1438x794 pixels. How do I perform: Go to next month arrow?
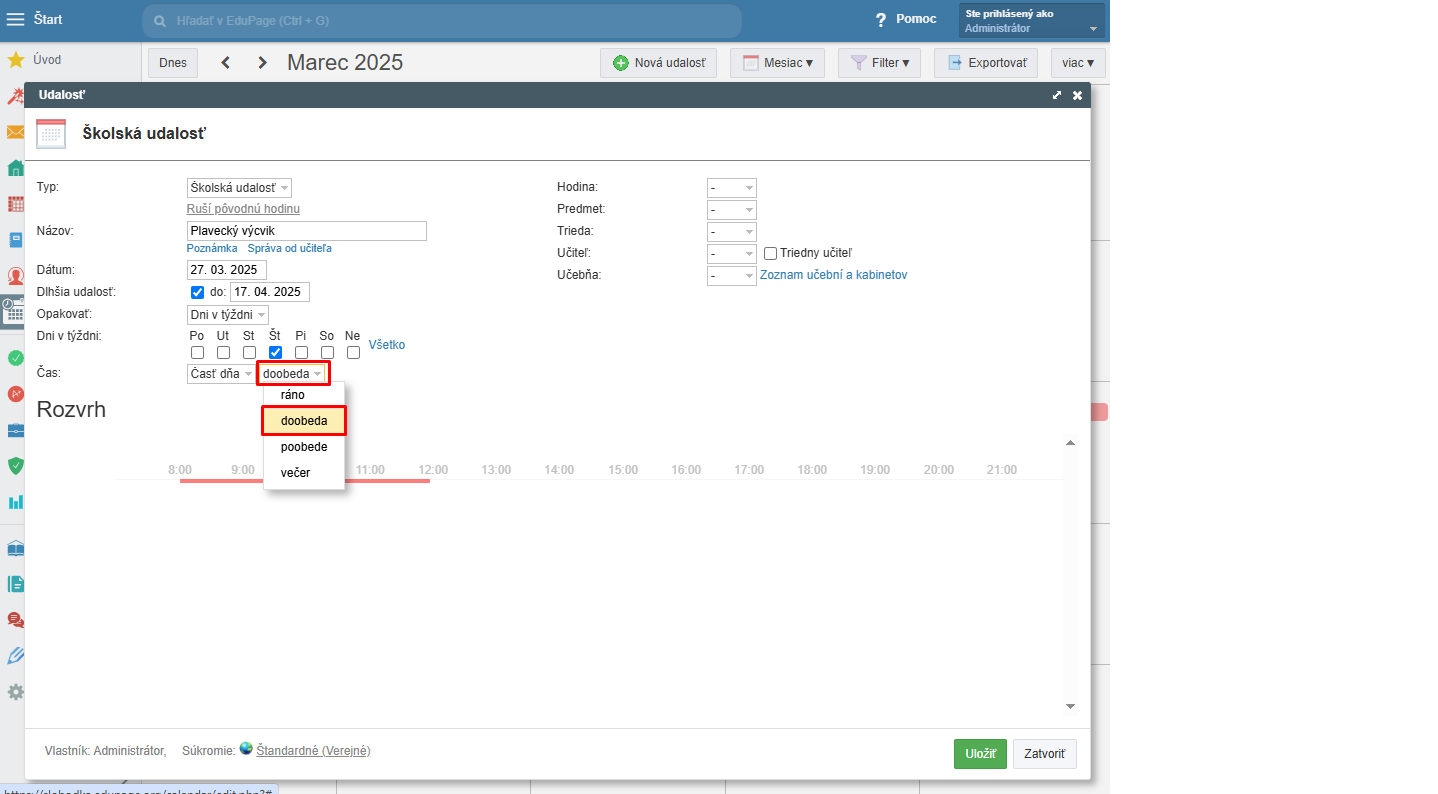(x=262, y=63)
